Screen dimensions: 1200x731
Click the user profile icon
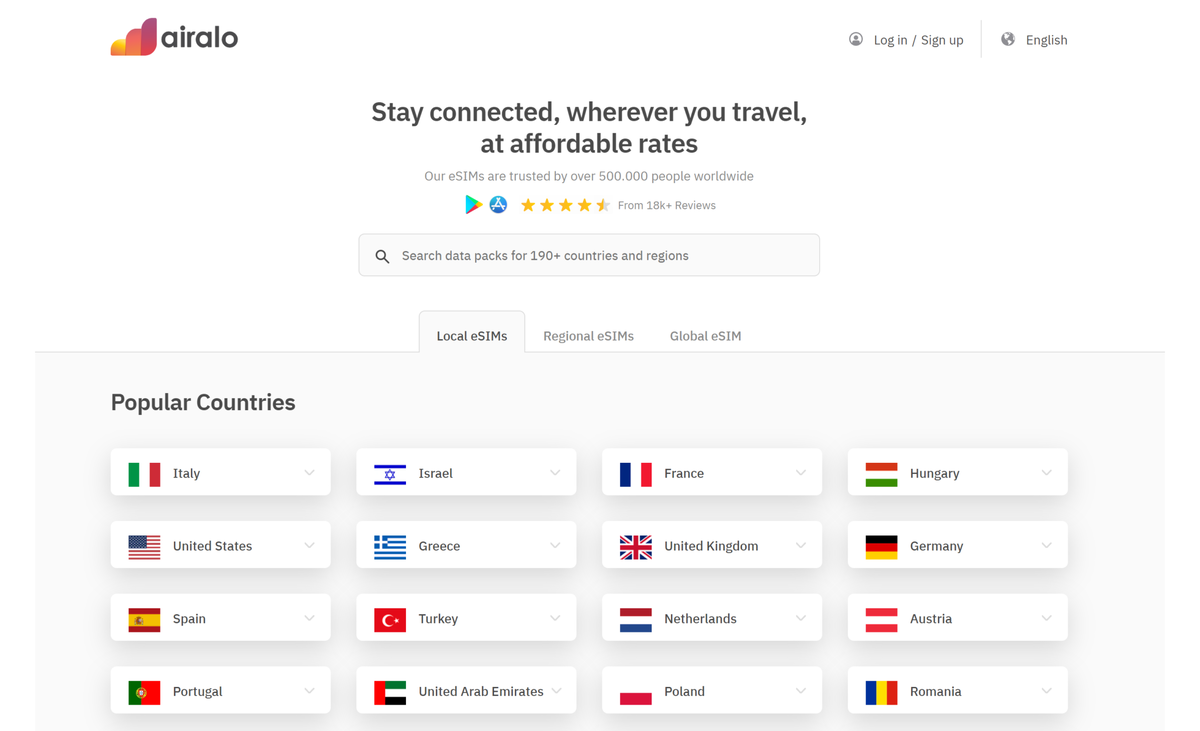coord(856,39)
